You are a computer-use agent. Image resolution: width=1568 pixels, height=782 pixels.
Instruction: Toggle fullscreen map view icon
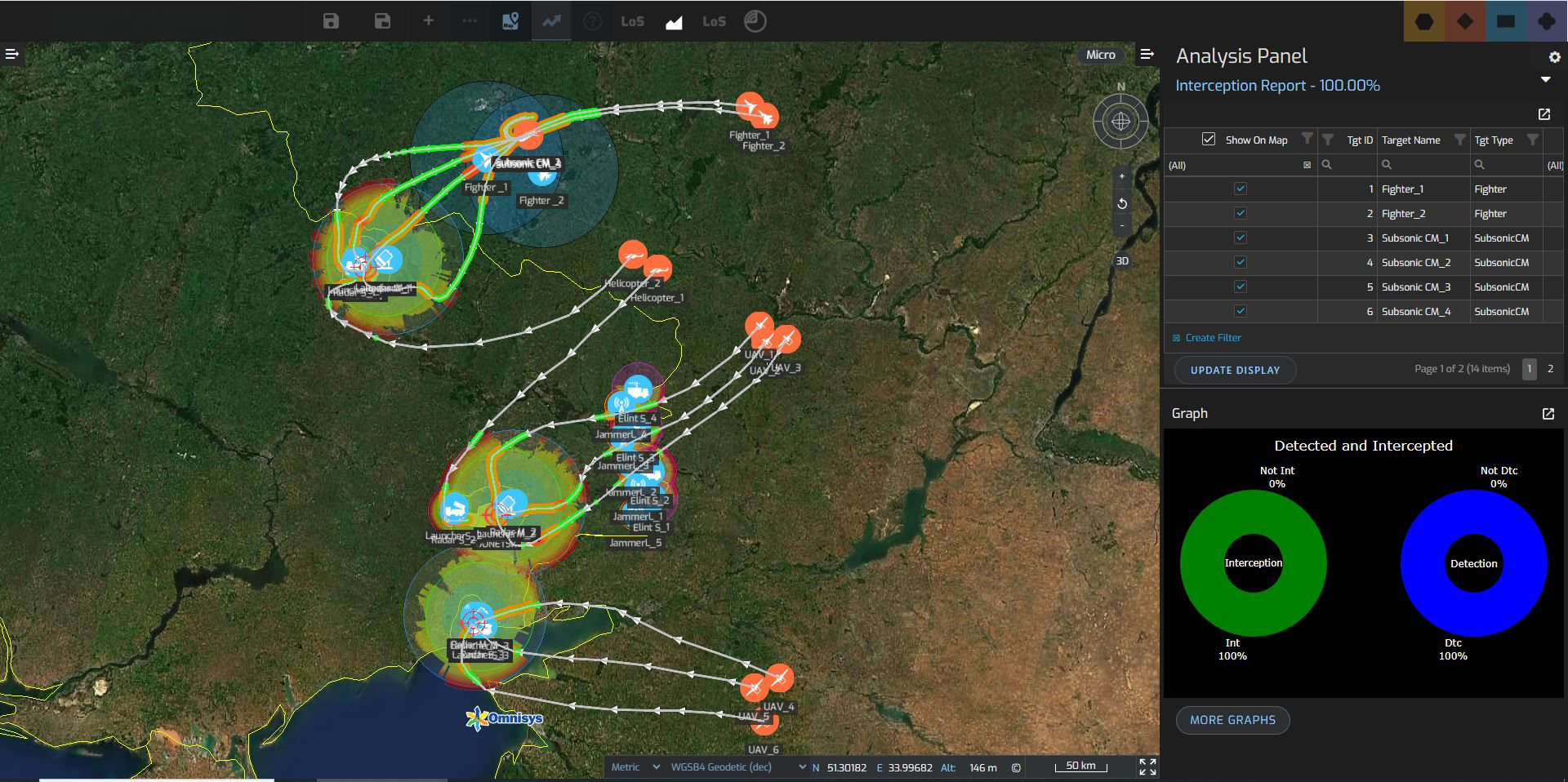[1147, 766]
